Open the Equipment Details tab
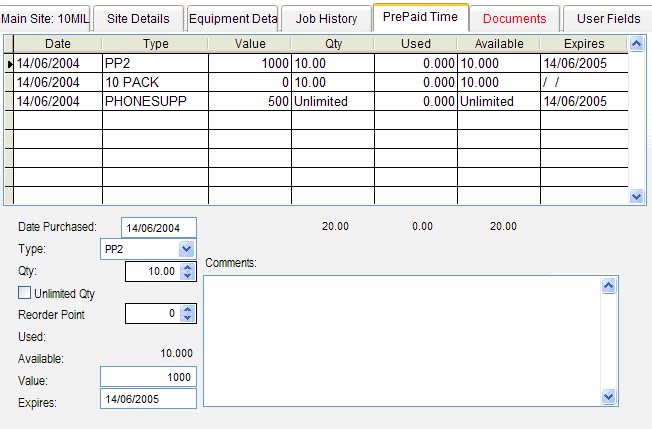 233,18
